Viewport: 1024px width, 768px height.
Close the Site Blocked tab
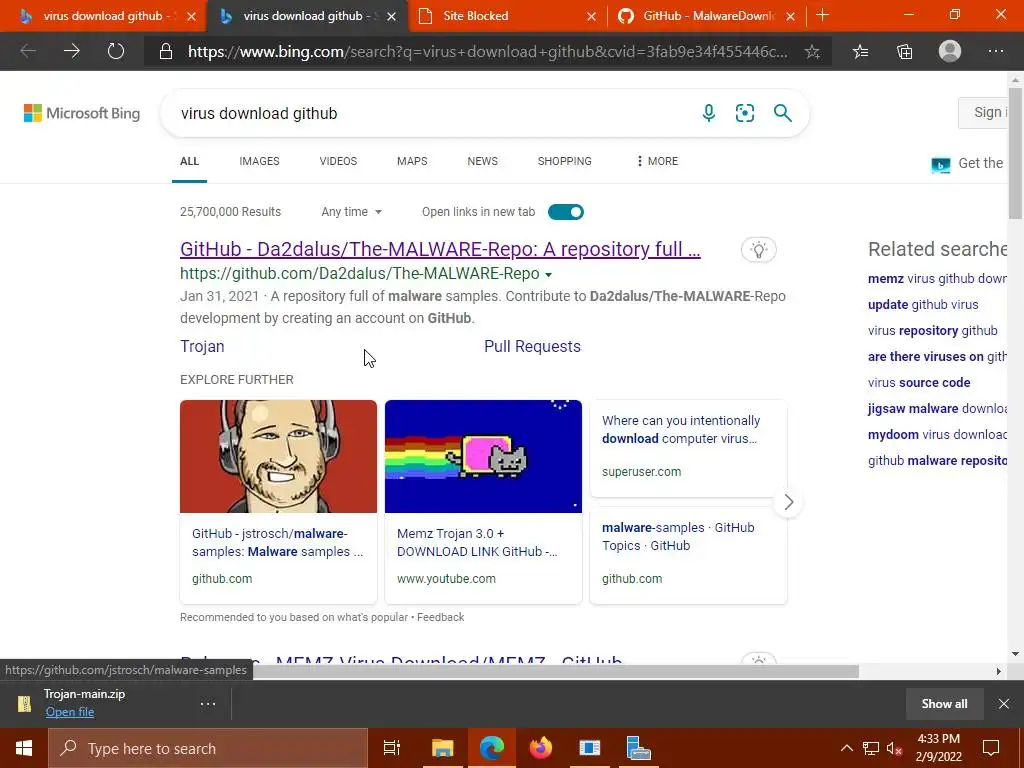coord(591,16)
